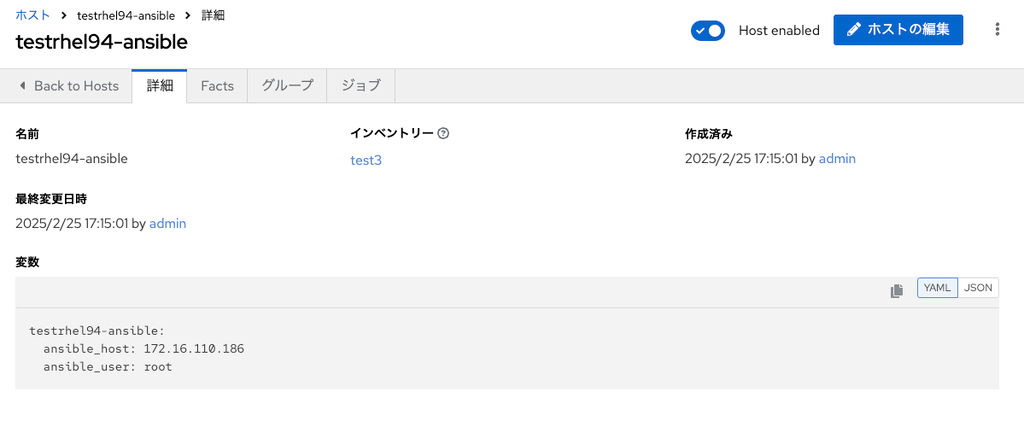Open the test3 inventory link

366,160
